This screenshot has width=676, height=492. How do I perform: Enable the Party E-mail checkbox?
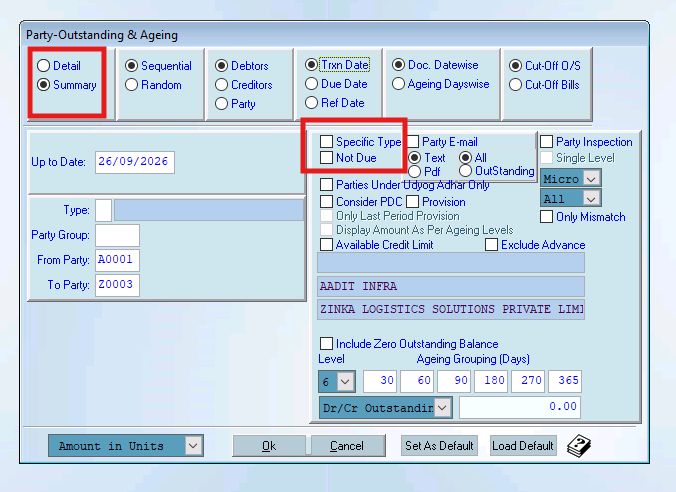[413, 141]
